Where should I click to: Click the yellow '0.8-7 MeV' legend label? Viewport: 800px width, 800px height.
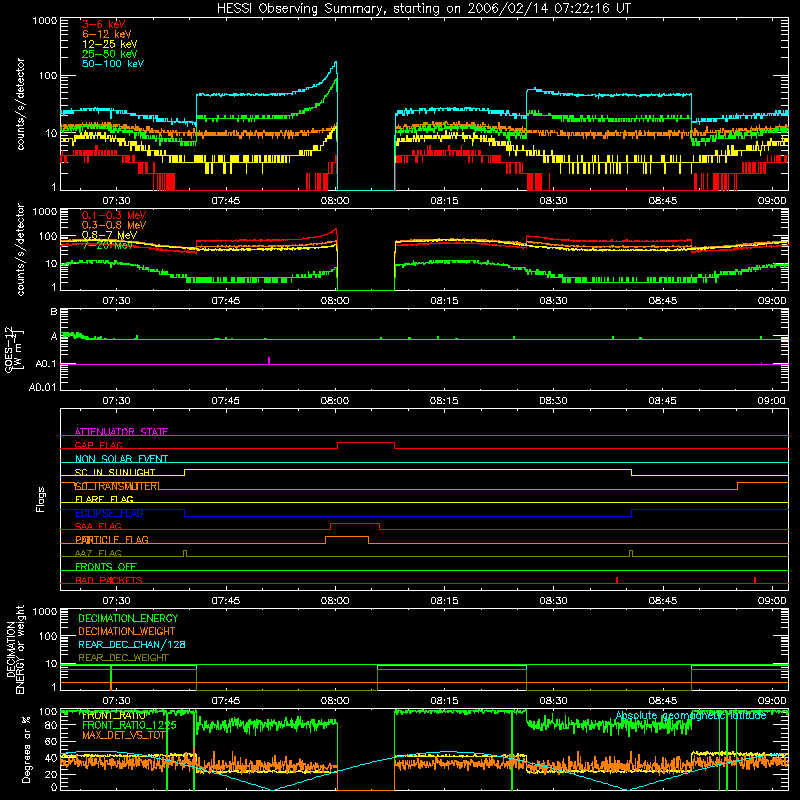[110, 235]
